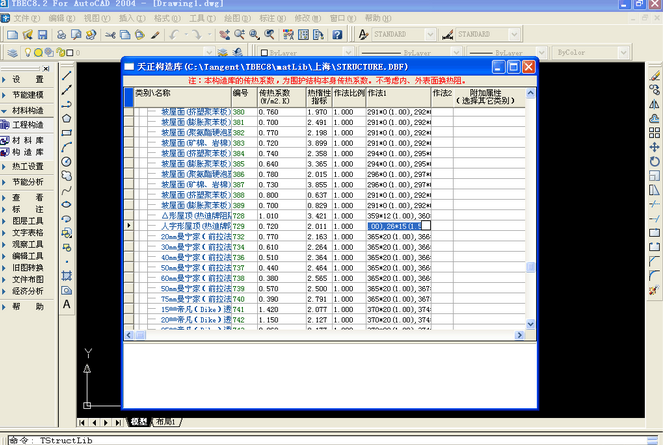This screenshot has height=445, width=664.
Task: Select 工程构造 in the side panel
Action: (28, 125)
